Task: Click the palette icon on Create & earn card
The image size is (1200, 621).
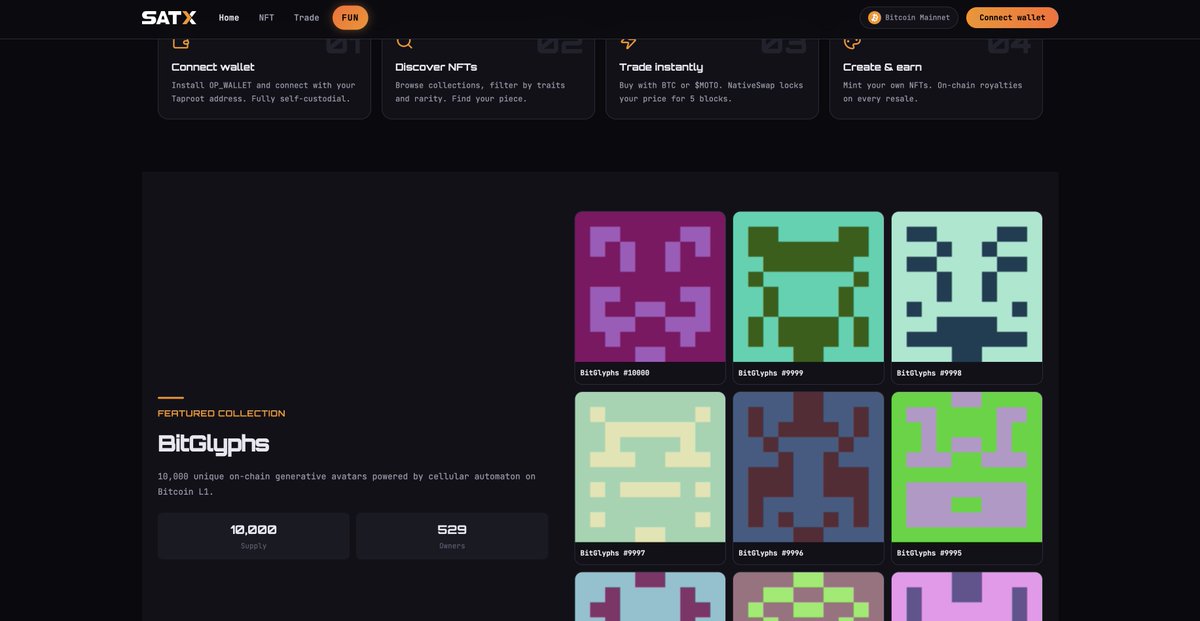Action: 852,42
